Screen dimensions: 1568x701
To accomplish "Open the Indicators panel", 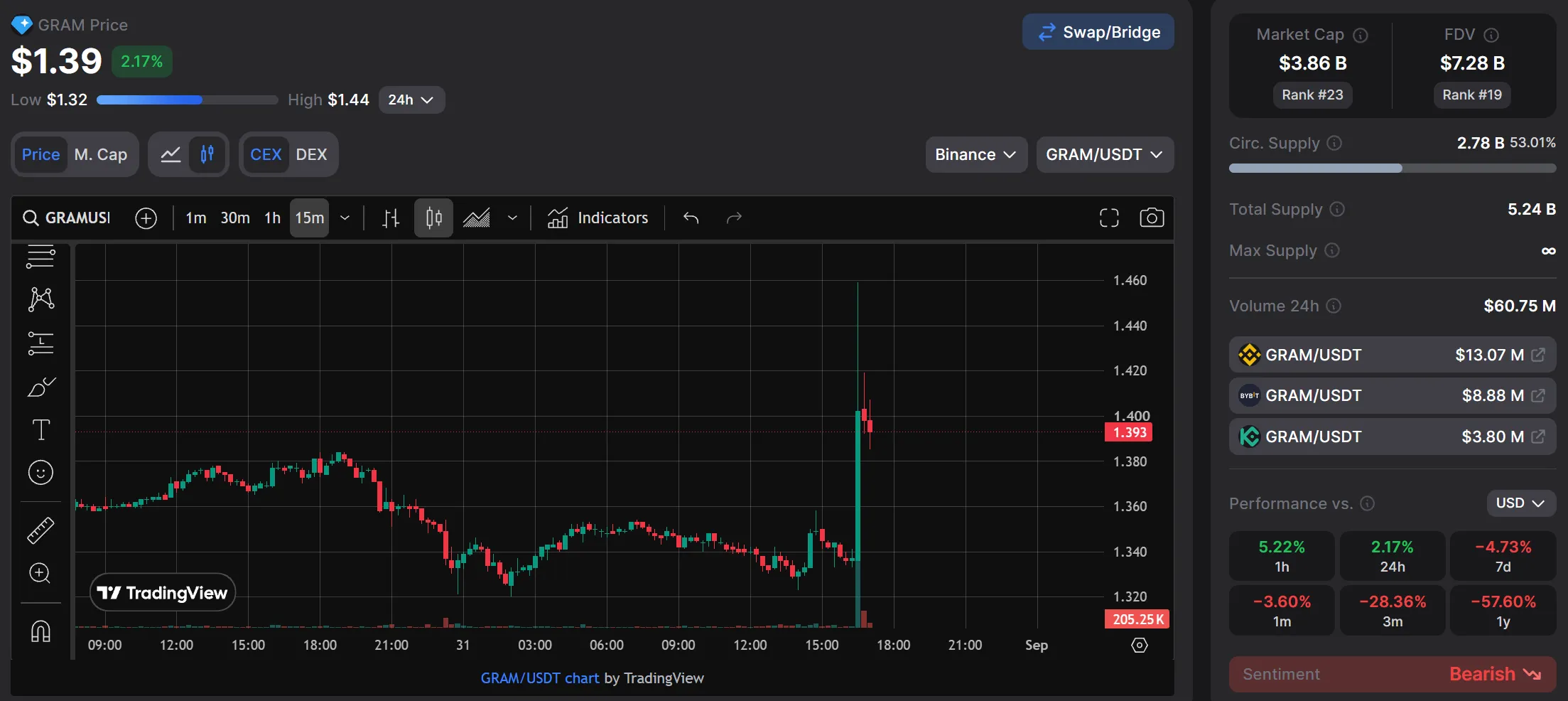I will point(598,218).
